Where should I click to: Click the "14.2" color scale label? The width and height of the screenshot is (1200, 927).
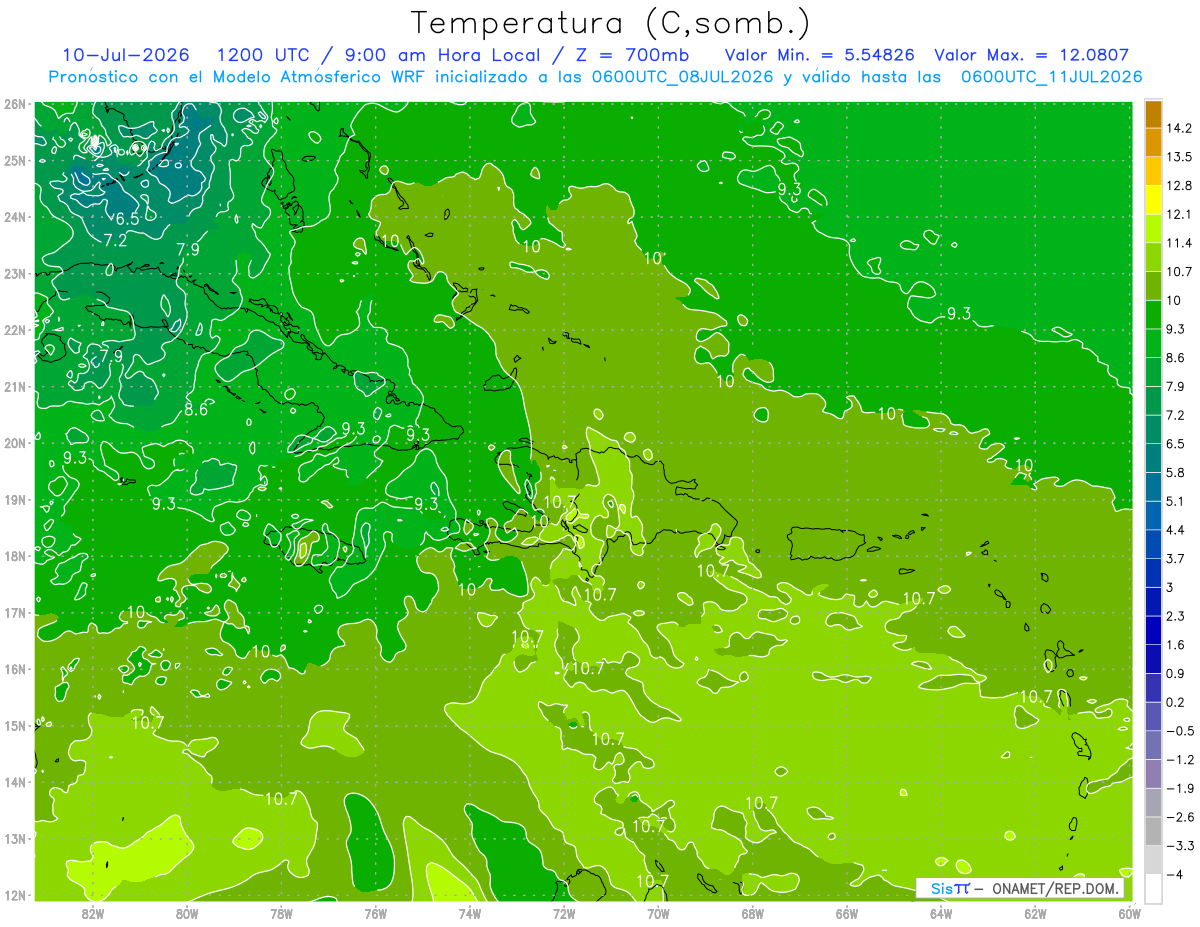[1178, 128]
